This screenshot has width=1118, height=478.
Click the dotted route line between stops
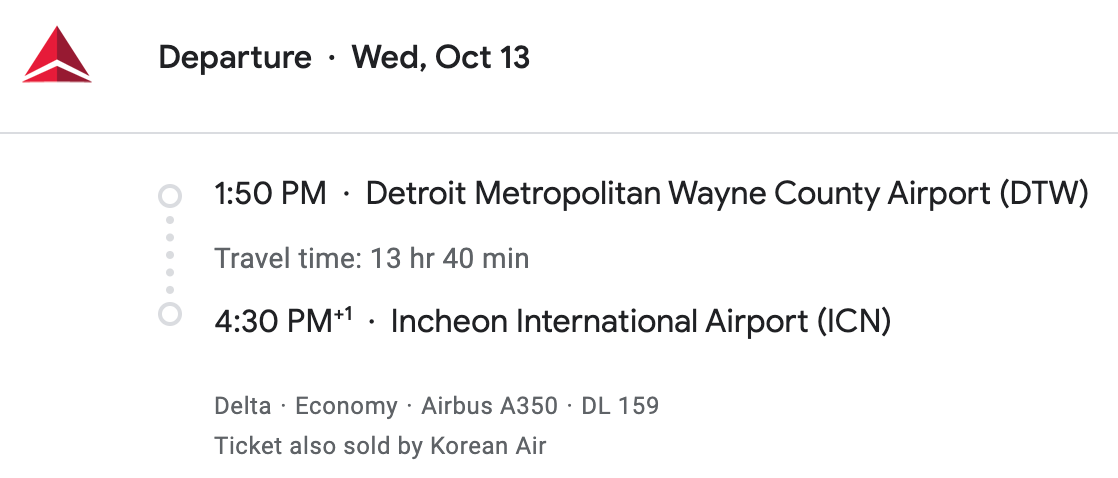[170, 255]
